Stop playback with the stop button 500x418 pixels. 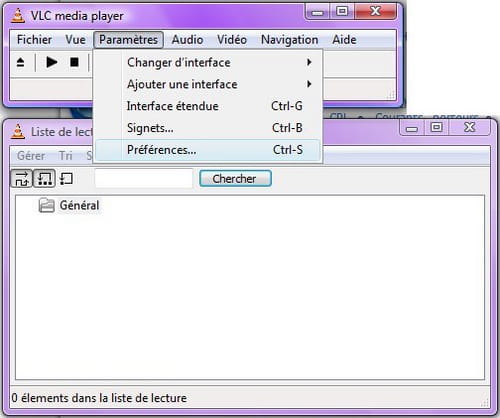click(x=74, y=62)
